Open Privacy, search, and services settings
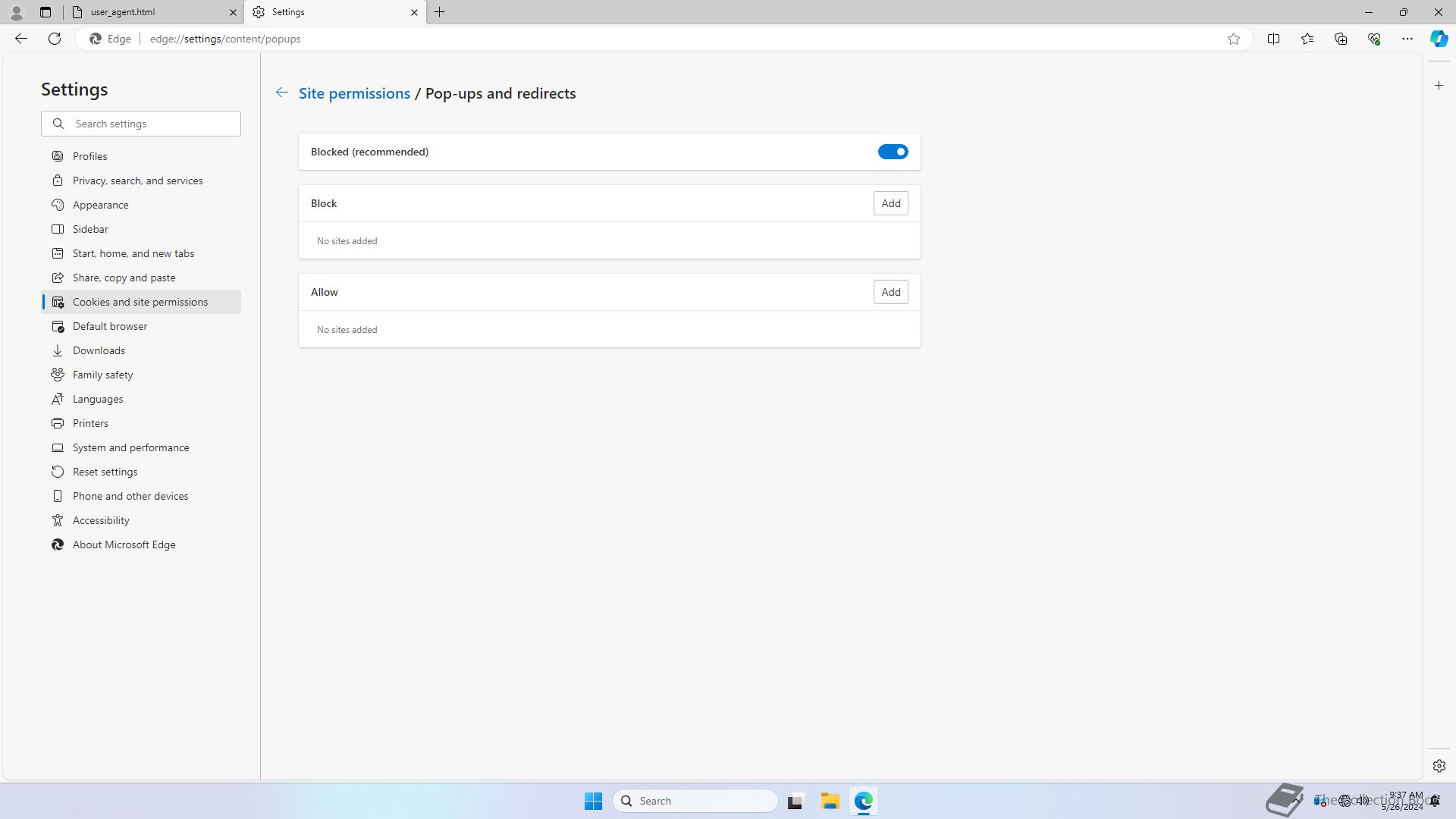This screenshot has width=1456, height=819. pyautogui.click(x=137, y=180)
